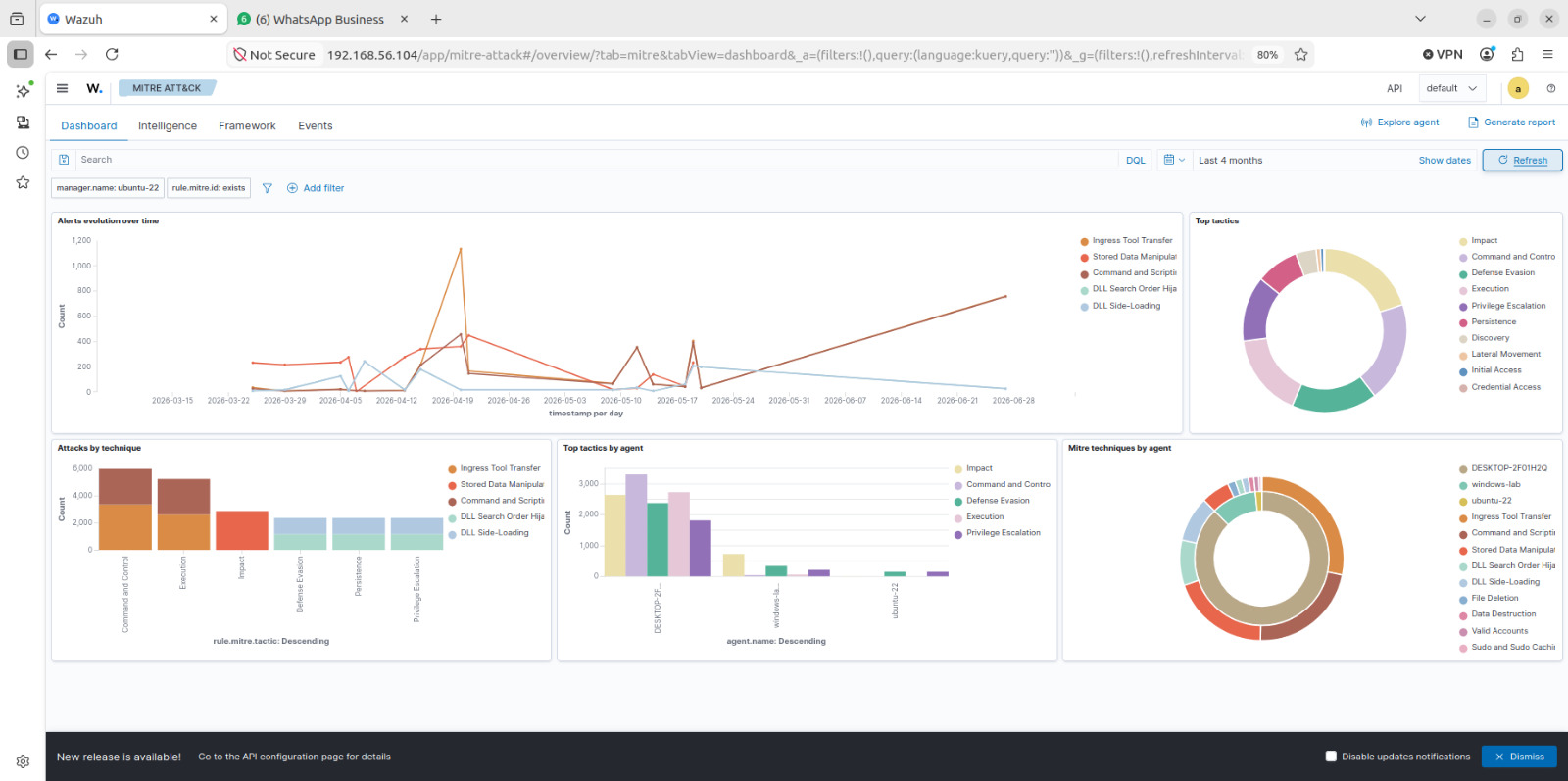Click the bookmark star in address bar
The width and height of the screenshot is (1568, 781).
click(1300, 55)
